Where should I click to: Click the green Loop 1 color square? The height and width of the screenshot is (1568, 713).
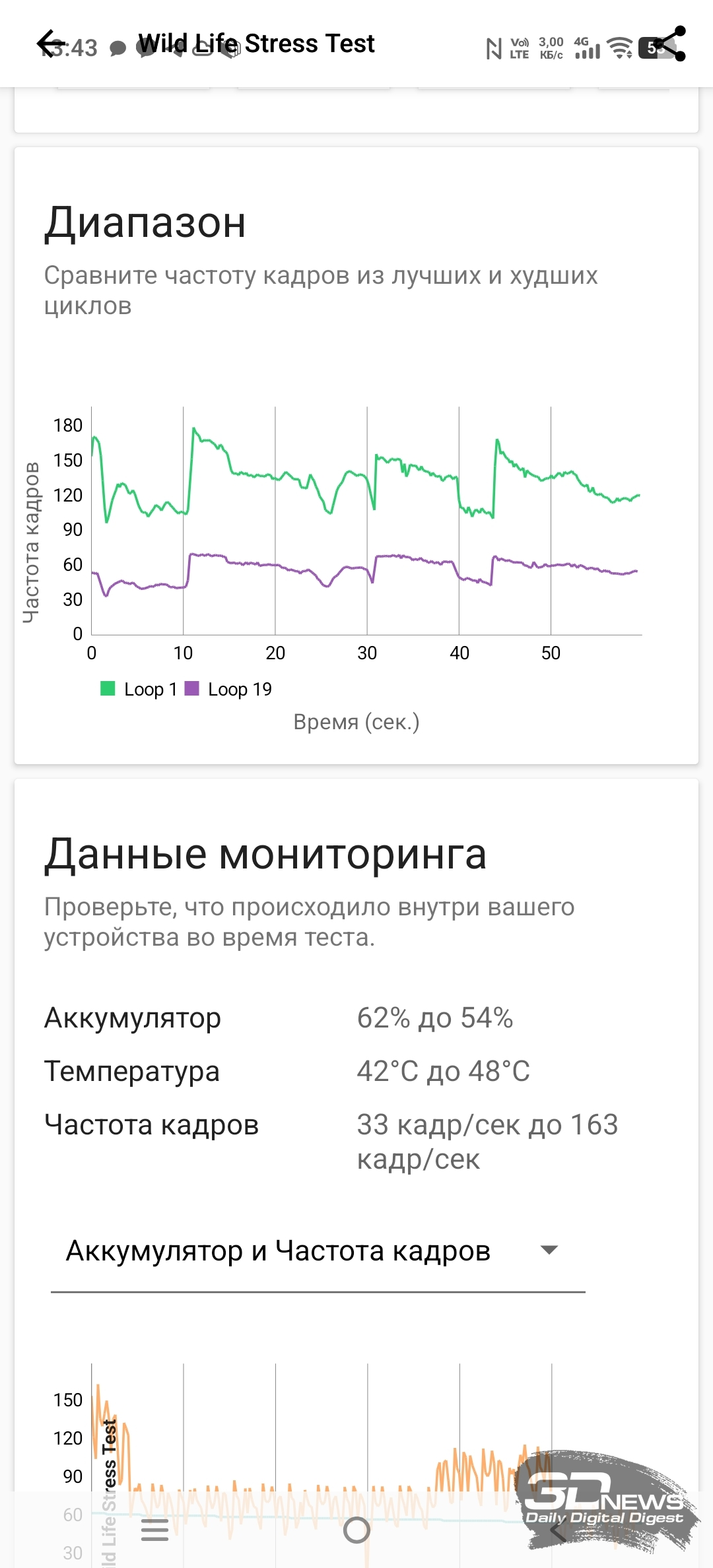[x=108, y=689]
